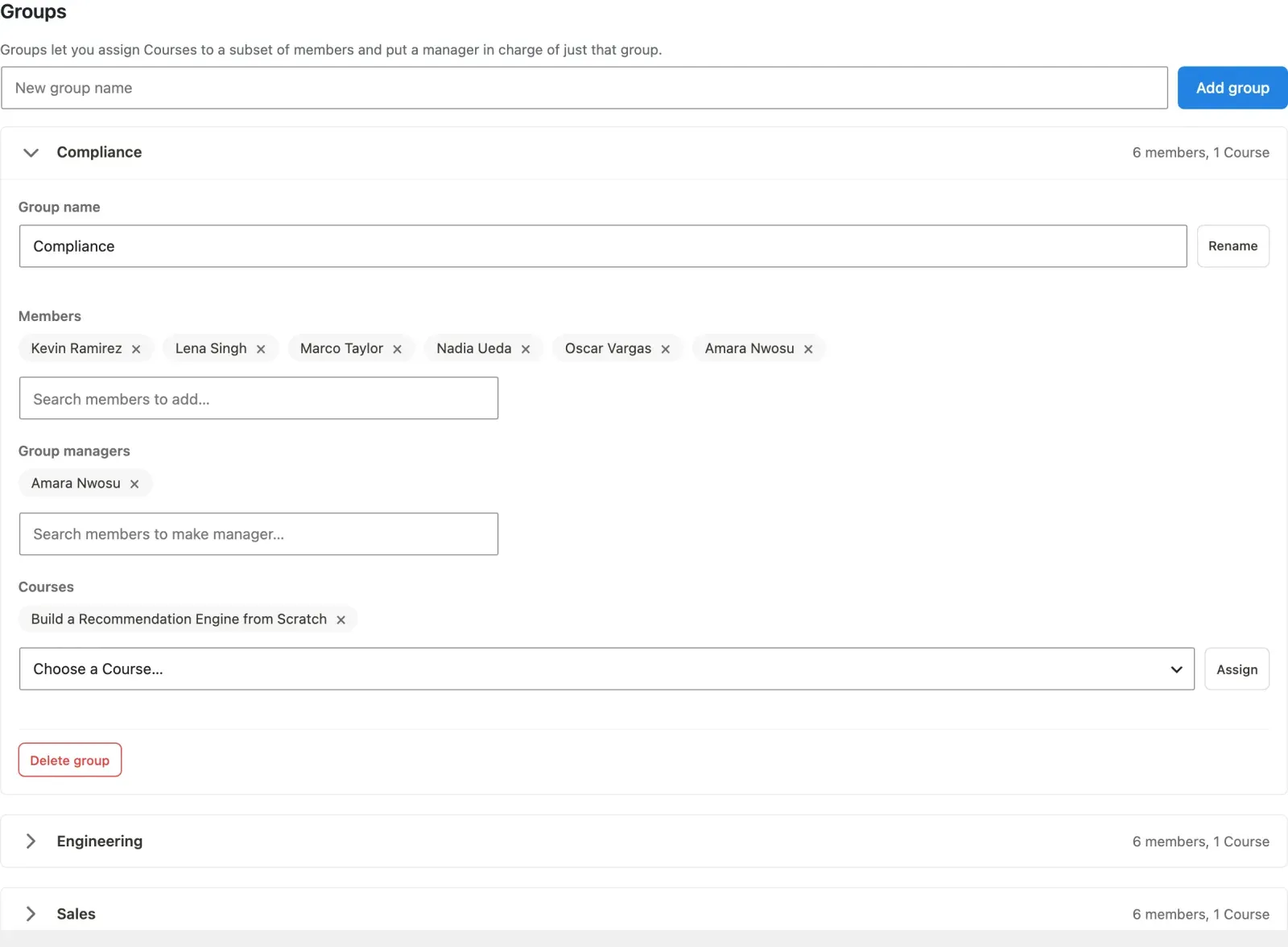Remove Kevin Ramirez from members
Screen dimensions: 1288x947
click(x=136, y=349)
